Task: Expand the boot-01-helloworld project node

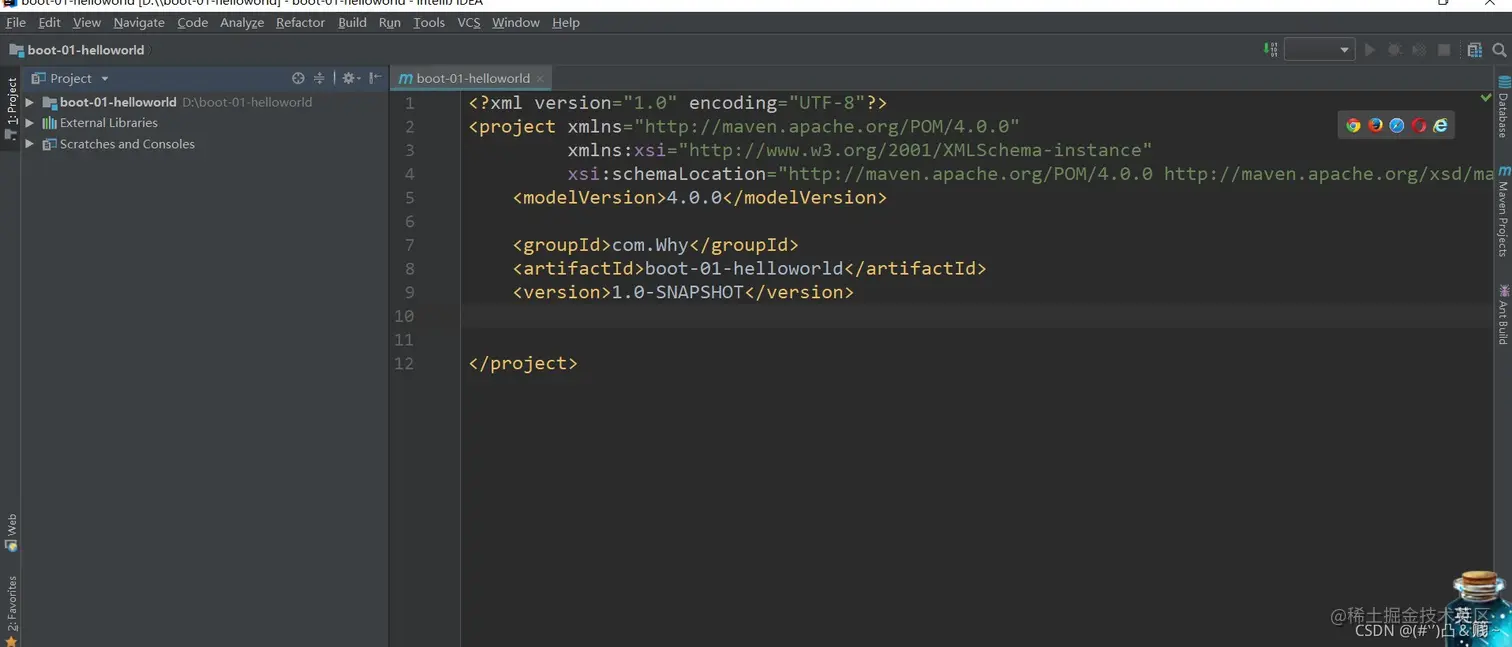Action: (30, 102)
